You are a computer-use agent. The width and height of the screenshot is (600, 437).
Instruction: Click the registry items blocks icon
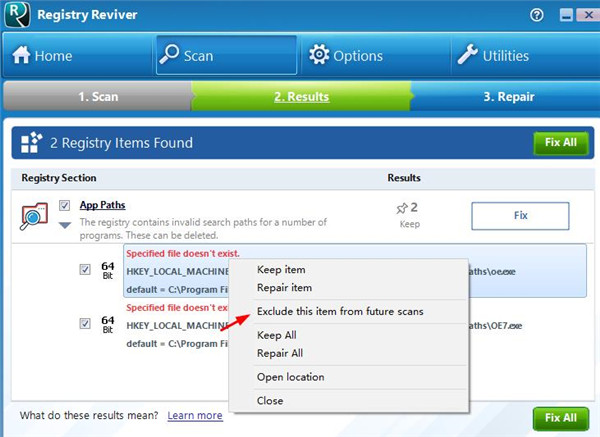(x=31, y=142)
